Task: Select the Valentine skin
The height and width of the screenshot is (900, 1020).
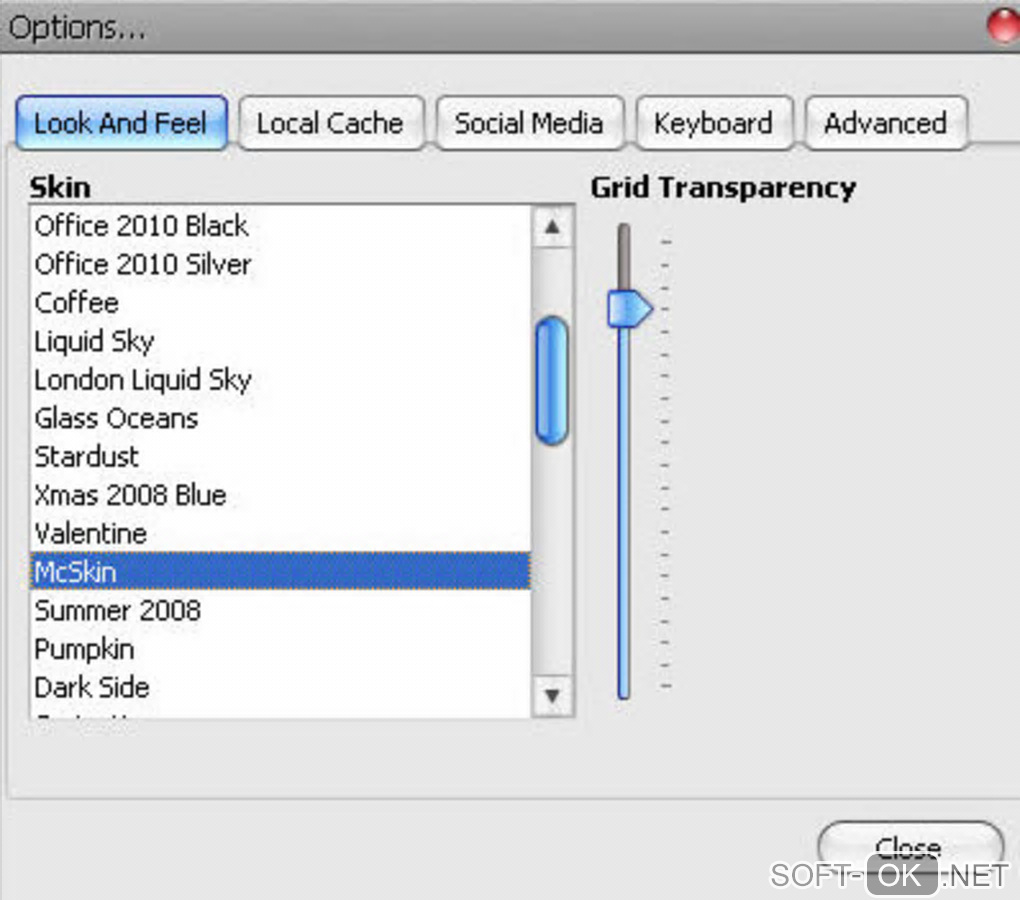Action: click(280, 533)
